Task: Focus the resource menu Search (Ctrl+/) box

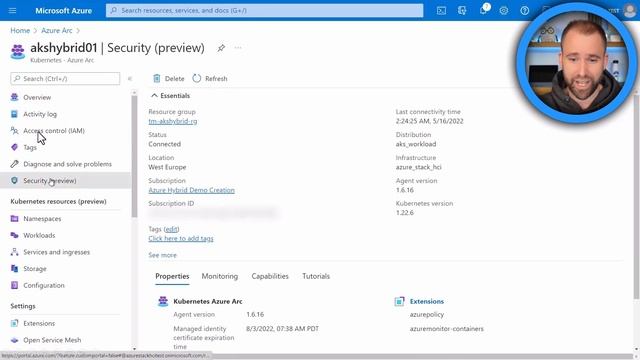Action: [65, 78]
